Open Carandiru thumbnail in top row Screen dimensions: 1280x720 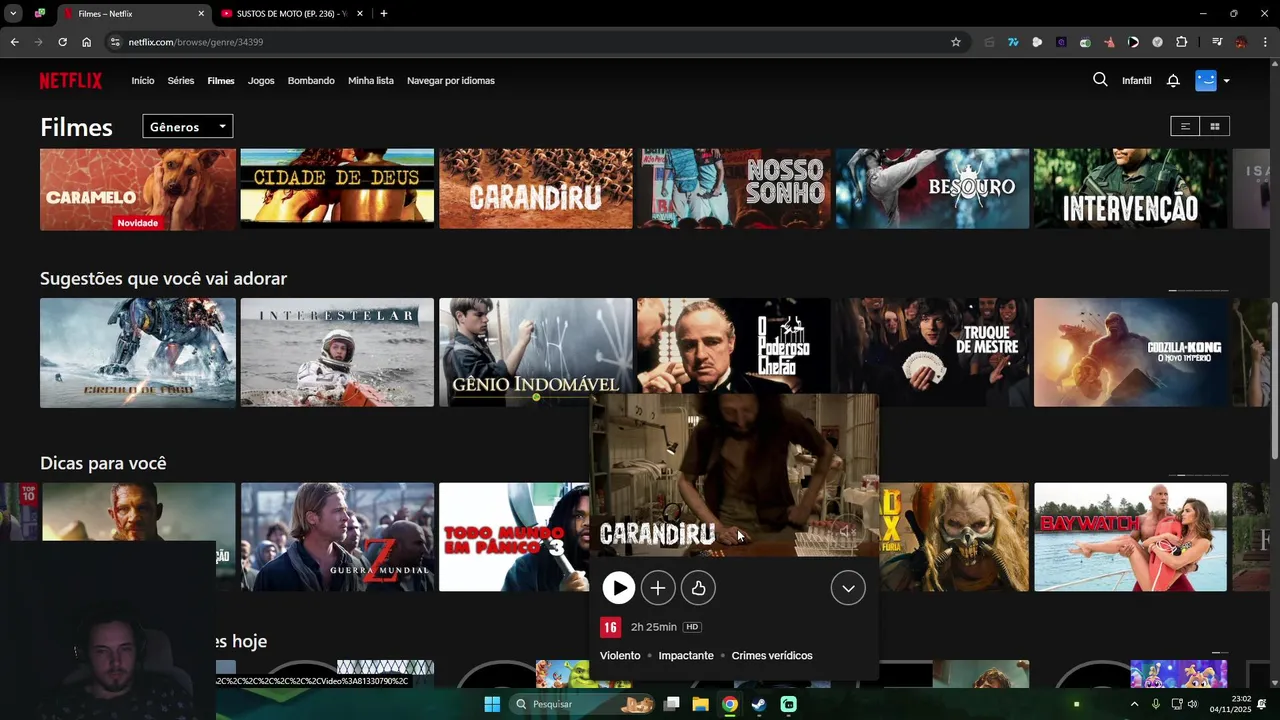(x=536, y=189)
